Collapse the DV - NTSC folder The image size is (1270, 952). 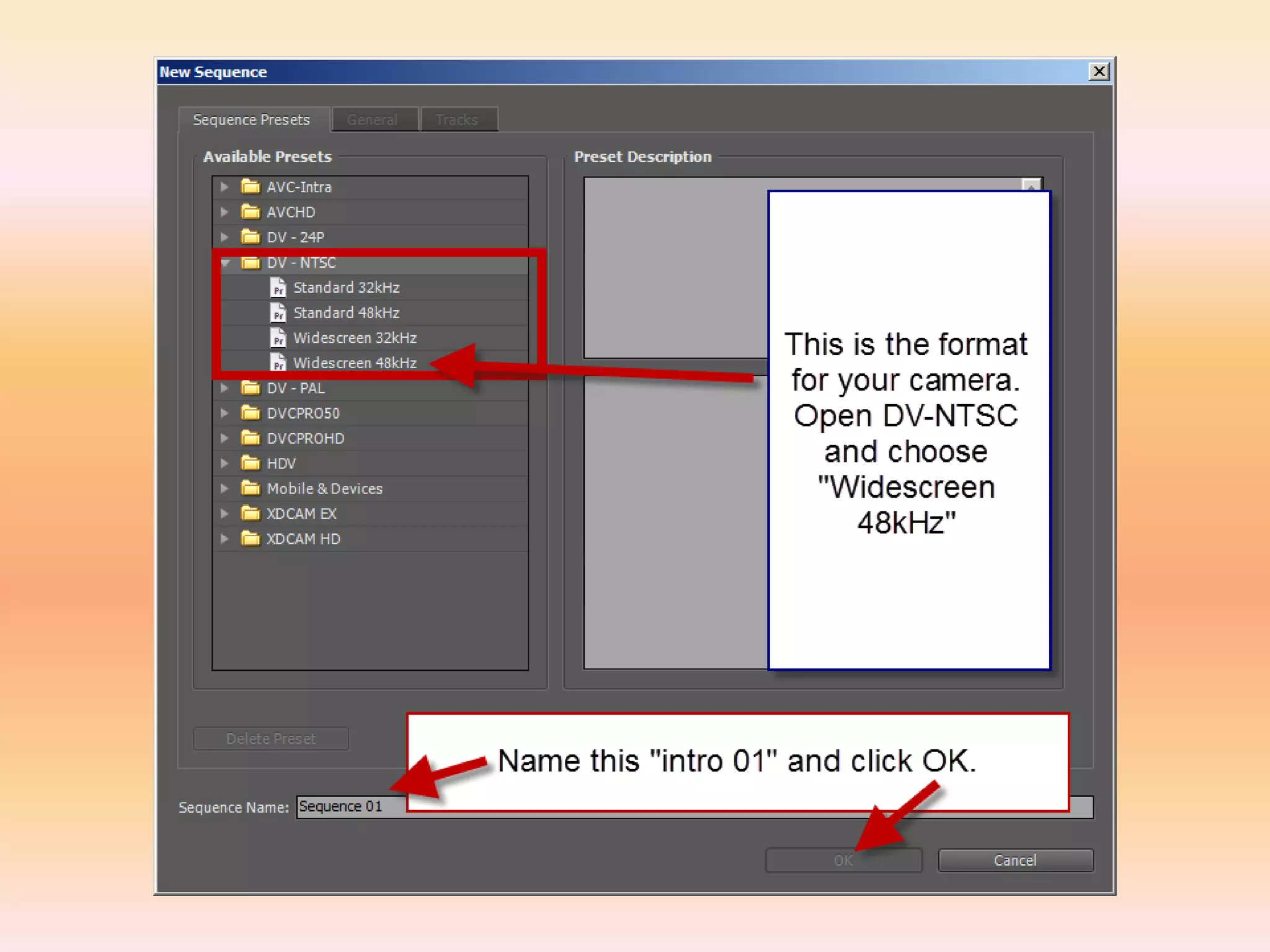click(x=225, y=263)
